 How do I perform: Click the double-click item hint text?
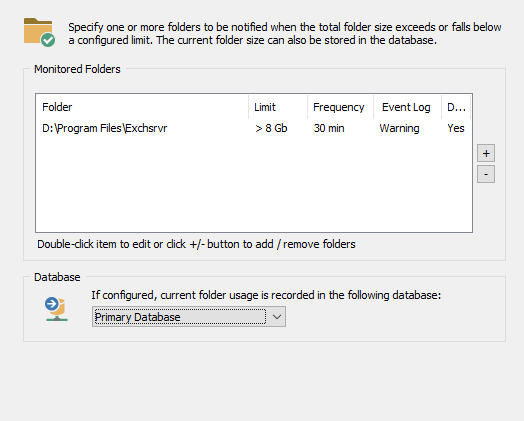tap(196, 244)
